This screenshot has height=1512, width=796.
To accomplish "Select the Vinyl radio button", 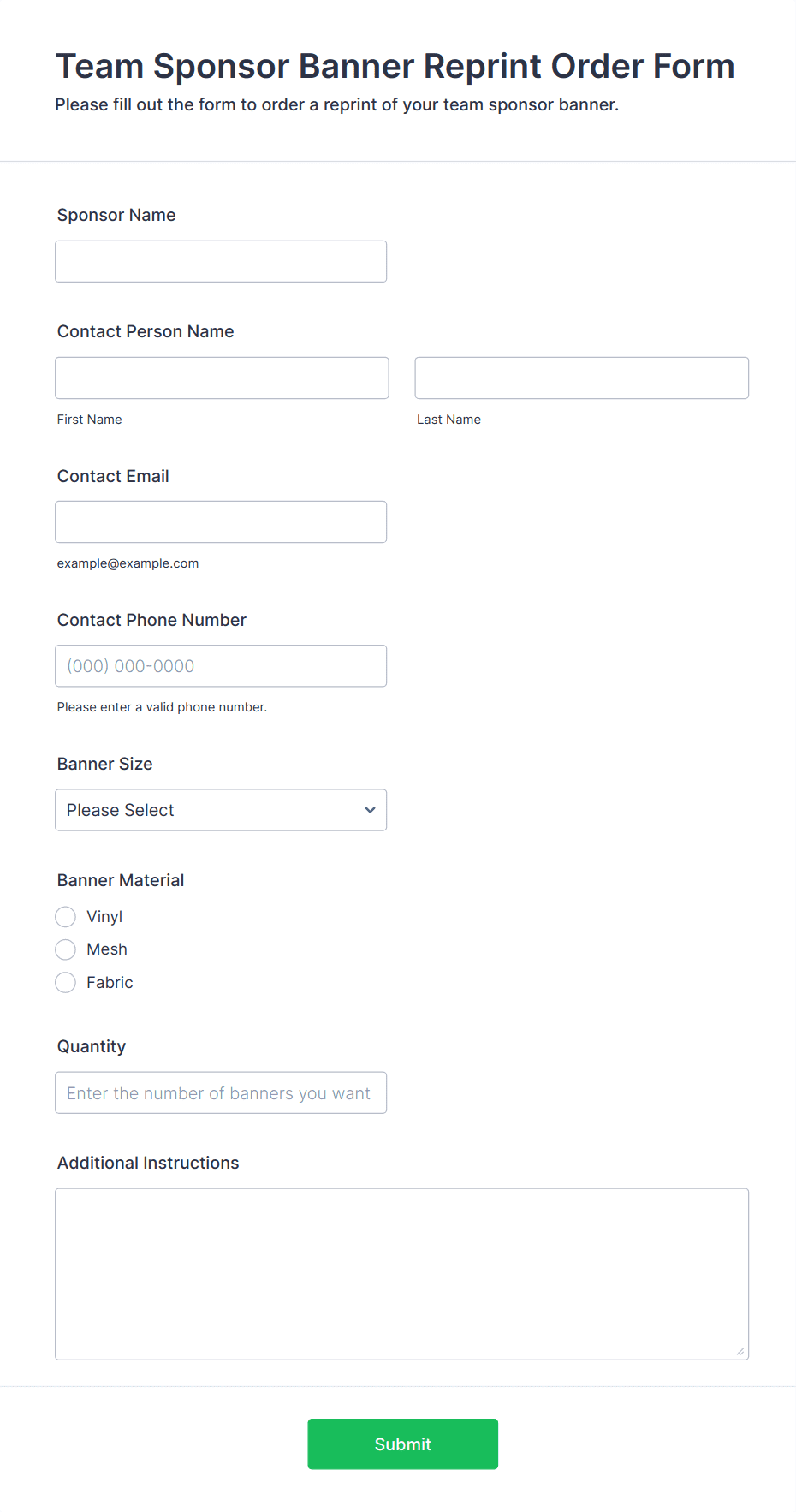I will (66, 917).
